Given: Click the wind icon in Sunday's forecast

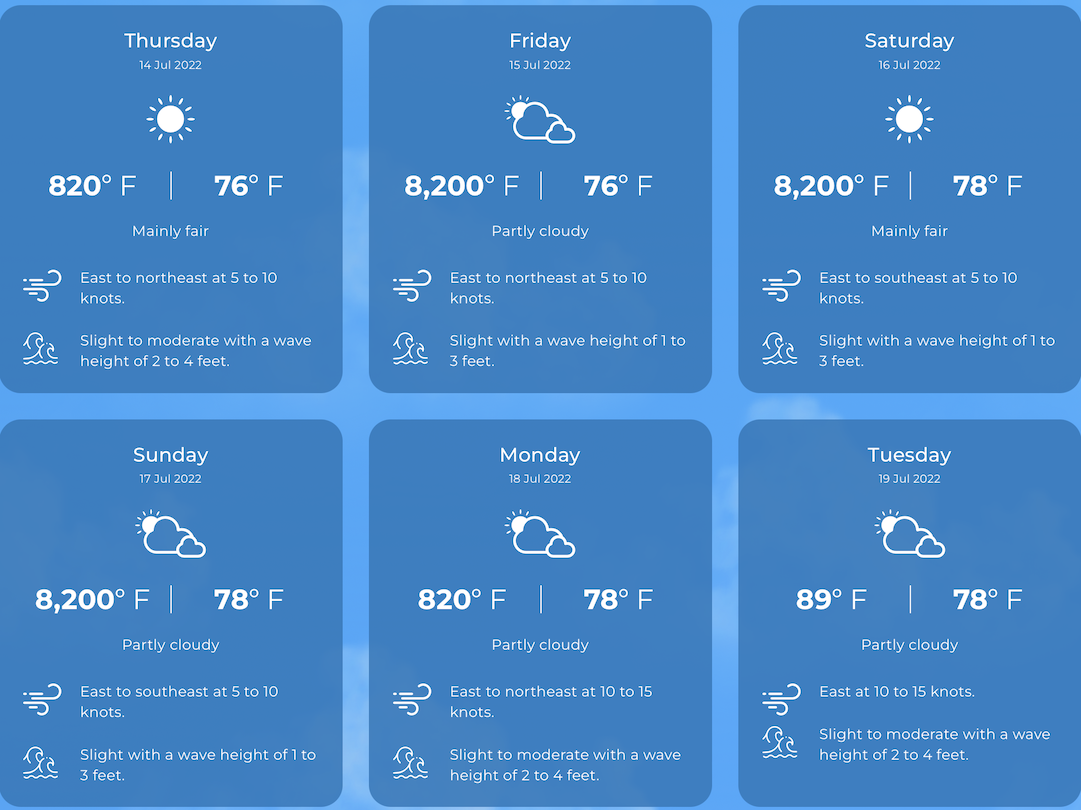Looking at the screenshot, I should point(42,700).
